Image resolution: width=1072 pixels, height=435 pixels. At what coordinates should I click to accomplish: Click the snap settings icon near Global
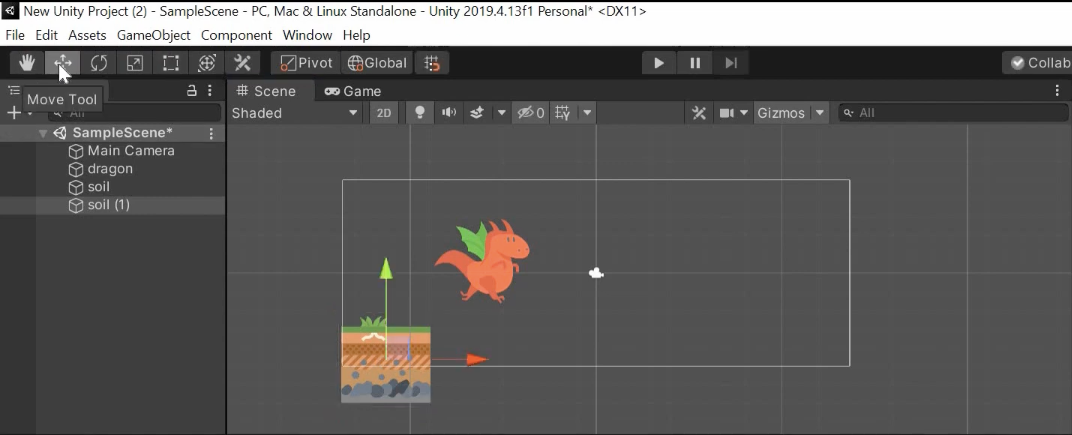pyautogui.click(x=432, y=63)
